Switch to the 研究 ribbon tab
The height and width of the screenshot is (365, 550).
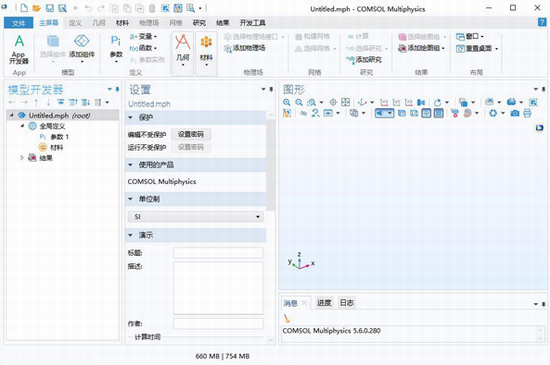pyautogui.click(x=199, y=23)
